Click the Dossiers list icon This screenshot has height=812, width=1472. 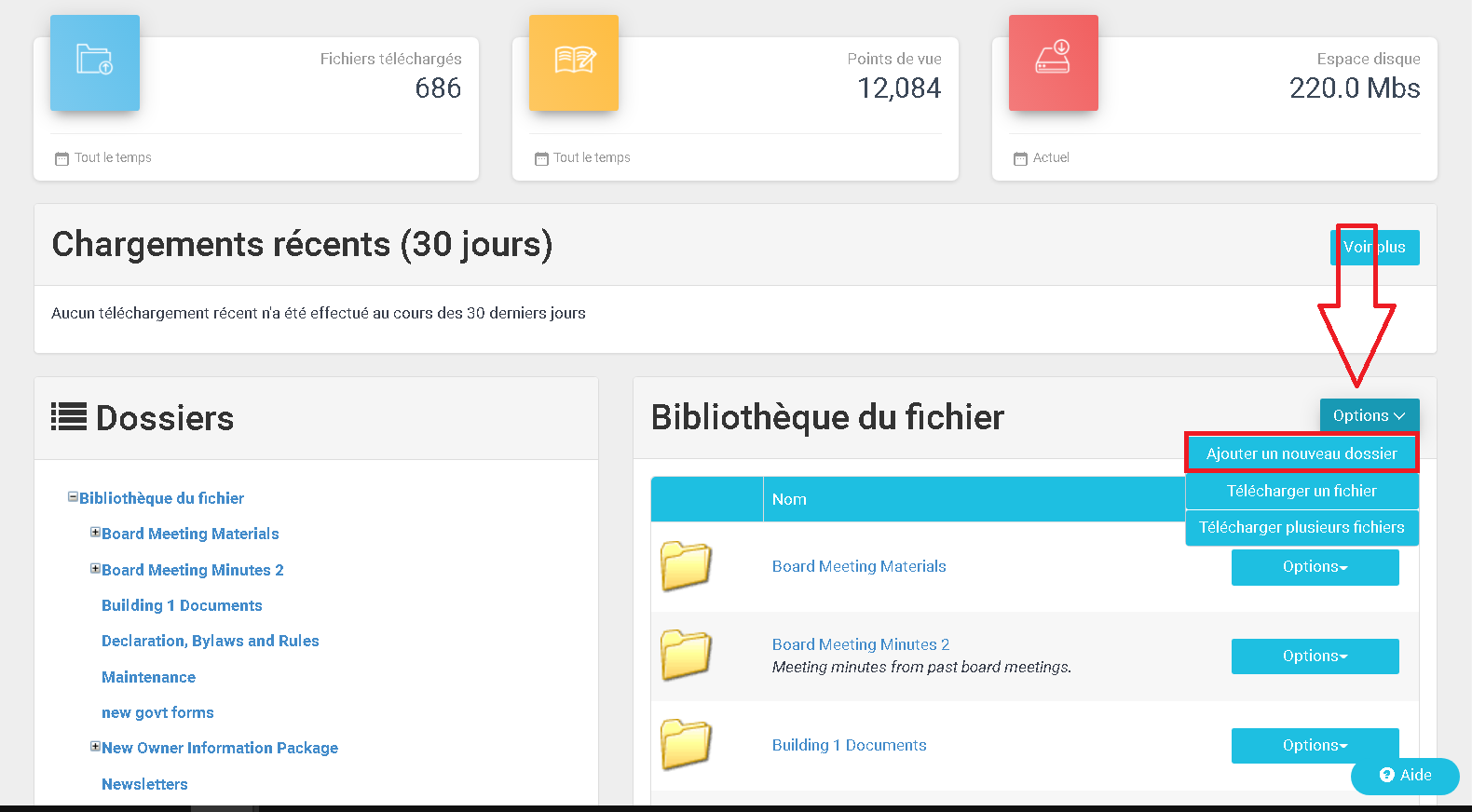[x=69, y=416]
